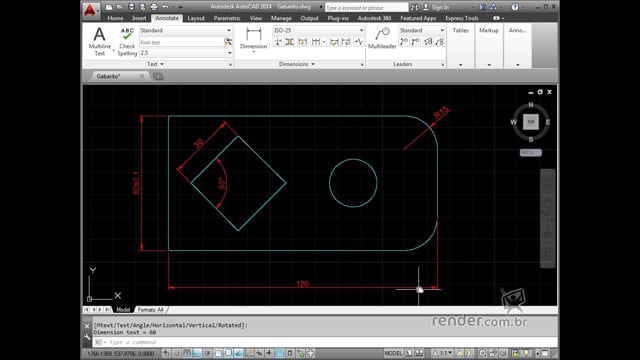Switch to the Home ribbon tab
640x360 pixels.
pyautogui.click(x=115, y=18)
